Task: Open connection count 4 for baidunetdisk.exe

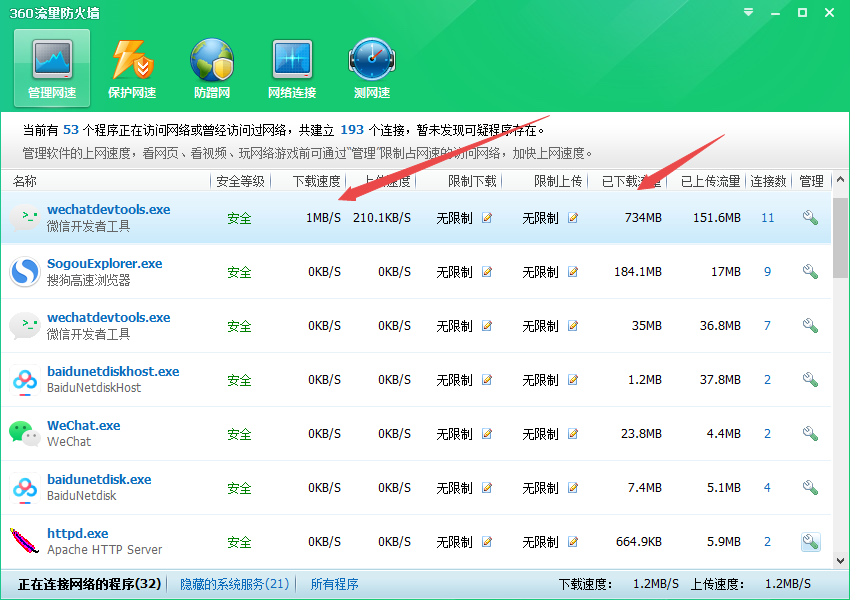Action: pyautogui.click(x=768, y=488)
